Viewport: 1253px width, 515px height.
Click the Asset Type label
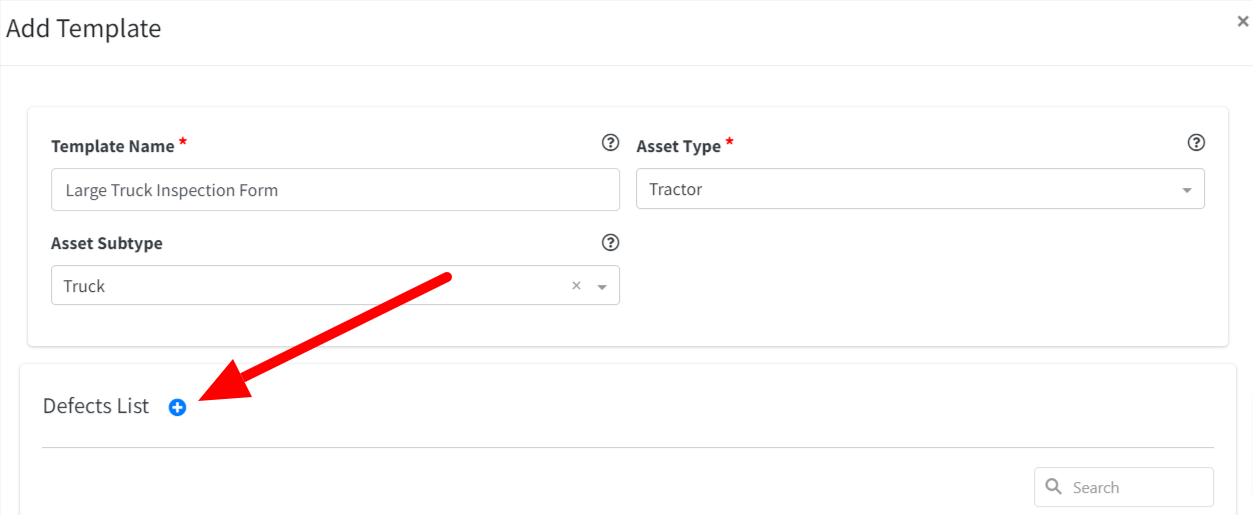coord(679,146)
